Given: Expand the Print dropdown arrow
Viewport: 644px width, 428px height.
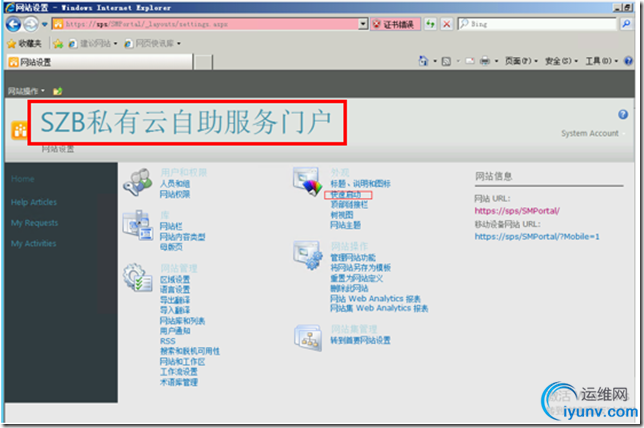Looking at the screenshot, I should (x=496, y=61).
